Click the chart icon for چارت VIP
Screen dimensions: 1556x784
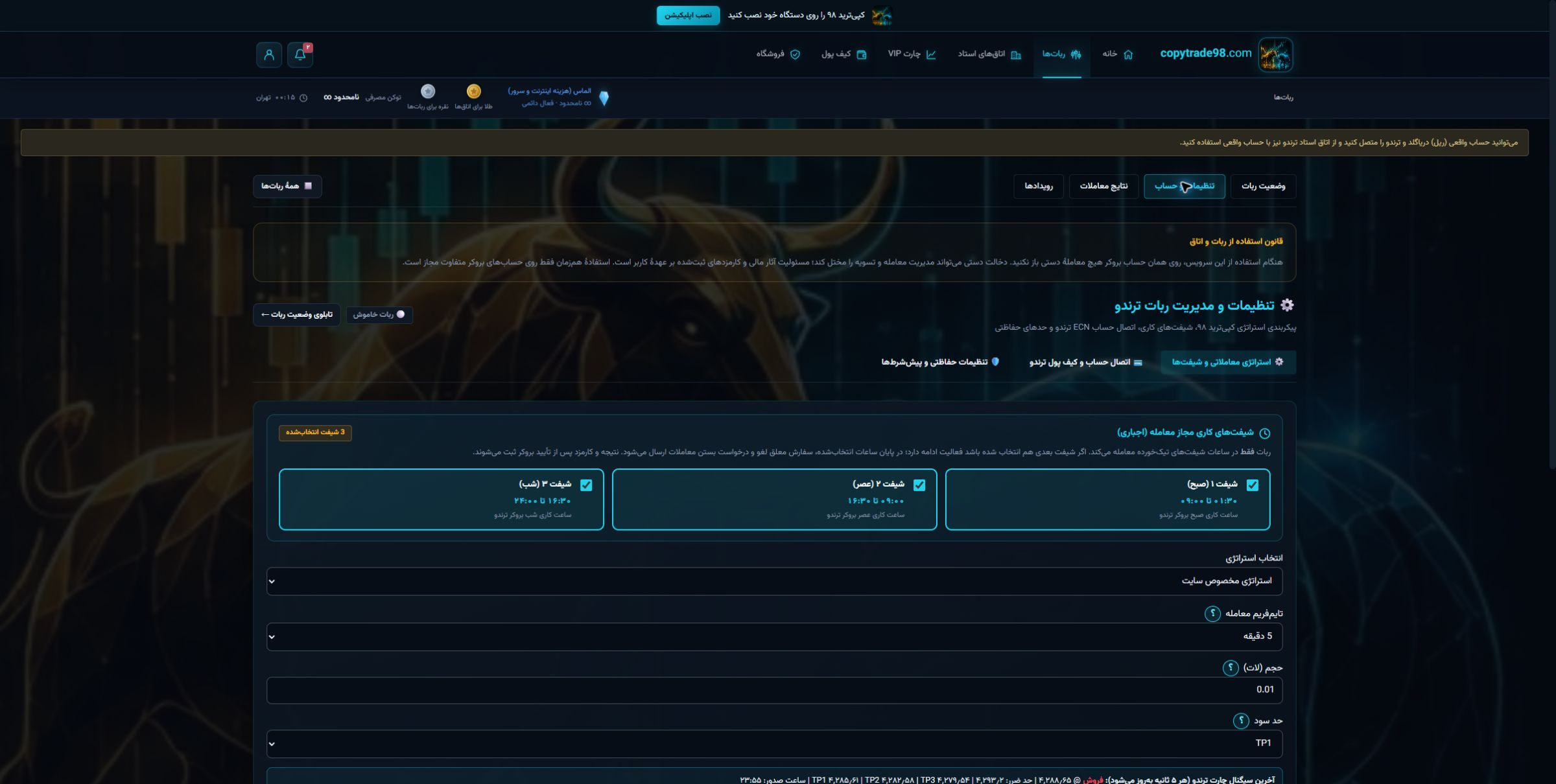931,54
